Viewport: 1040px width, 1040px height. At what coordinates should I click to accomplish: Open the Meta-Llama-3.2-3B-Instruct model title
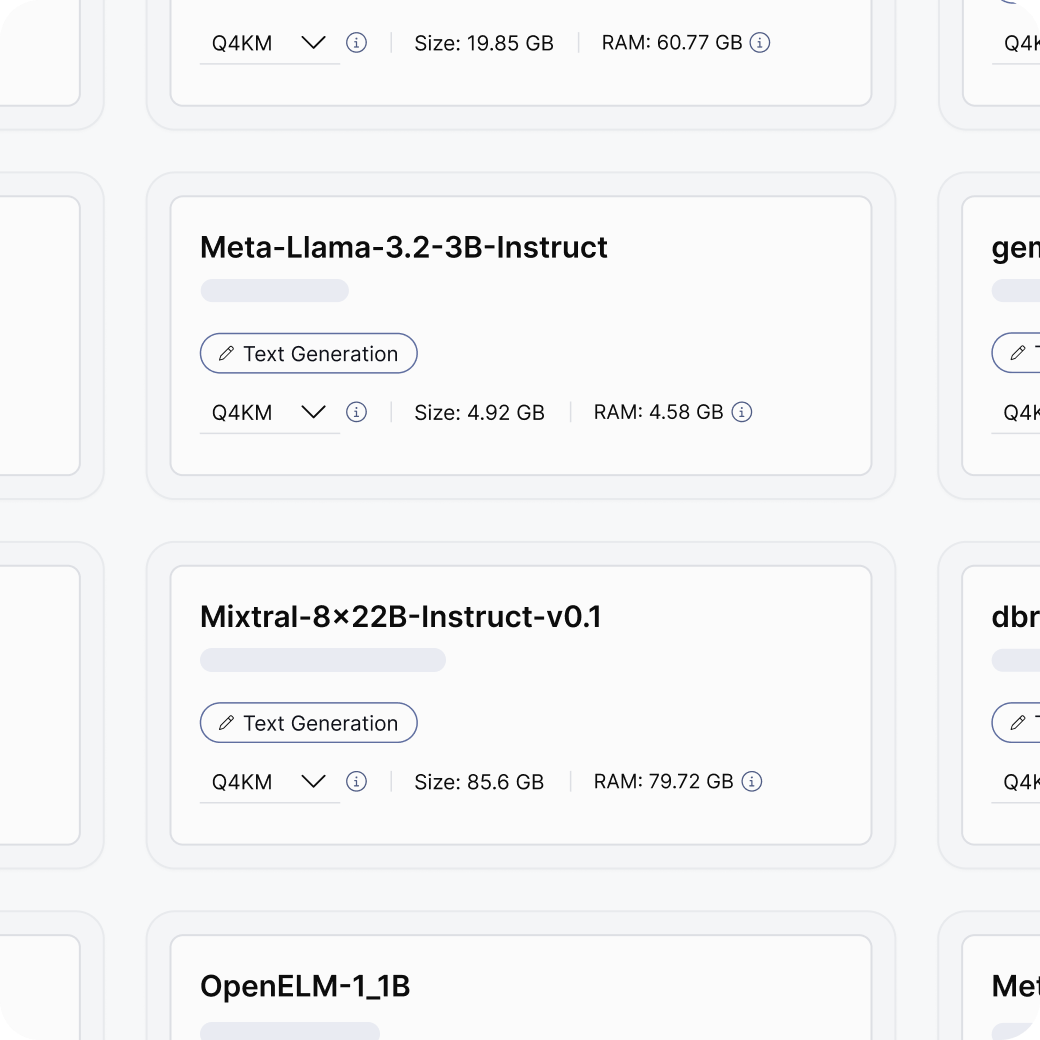403,247
